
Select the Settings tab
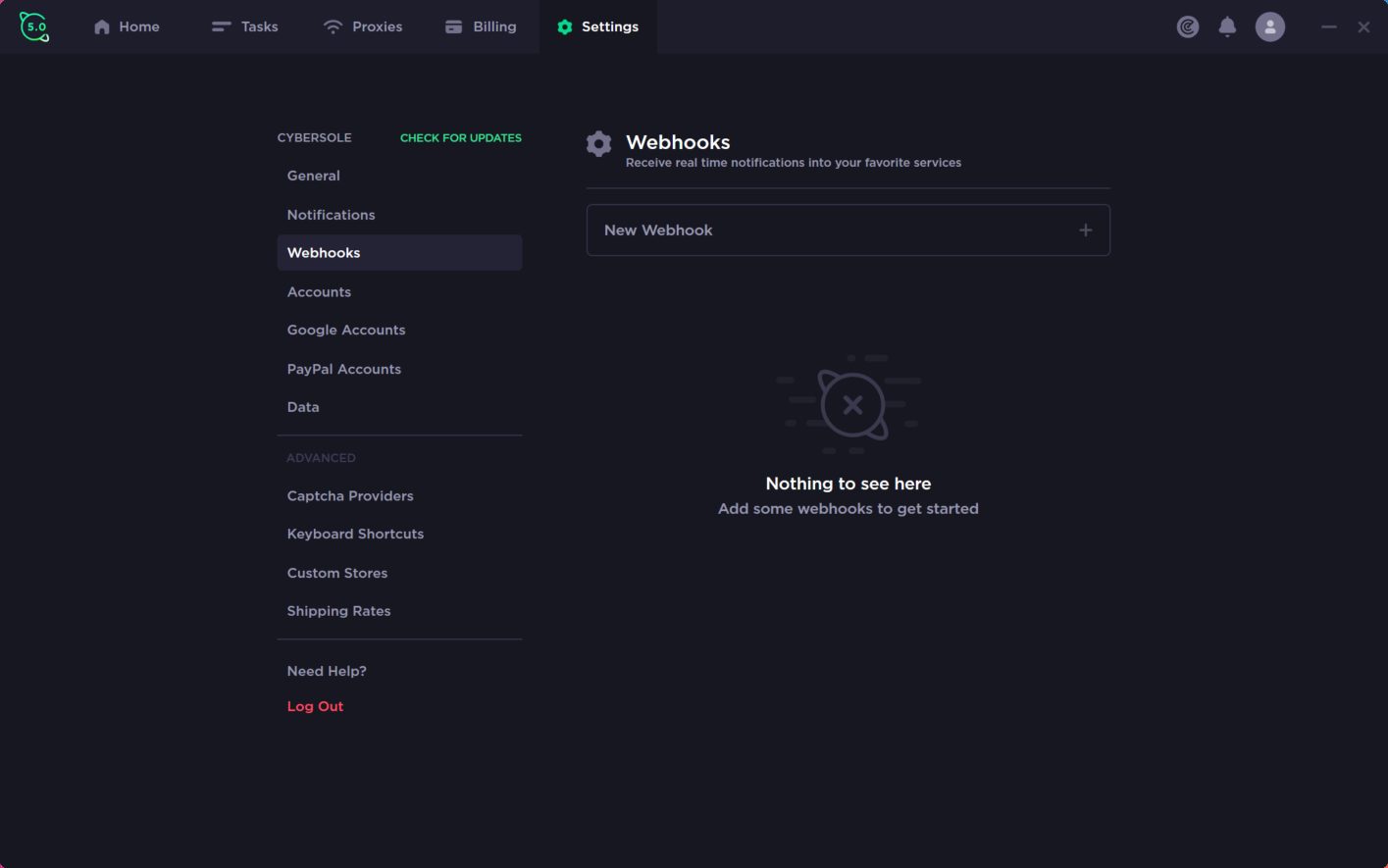(598, 26)
